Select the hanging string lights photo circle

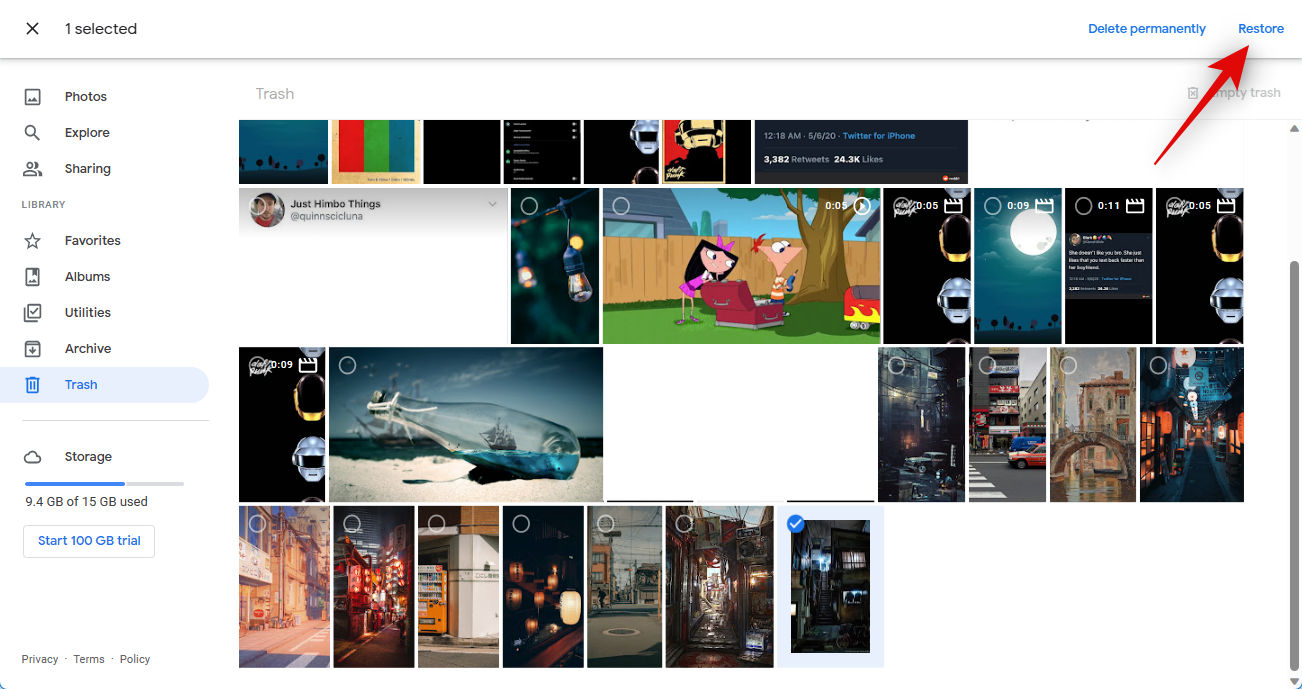(x=529, y=206)
